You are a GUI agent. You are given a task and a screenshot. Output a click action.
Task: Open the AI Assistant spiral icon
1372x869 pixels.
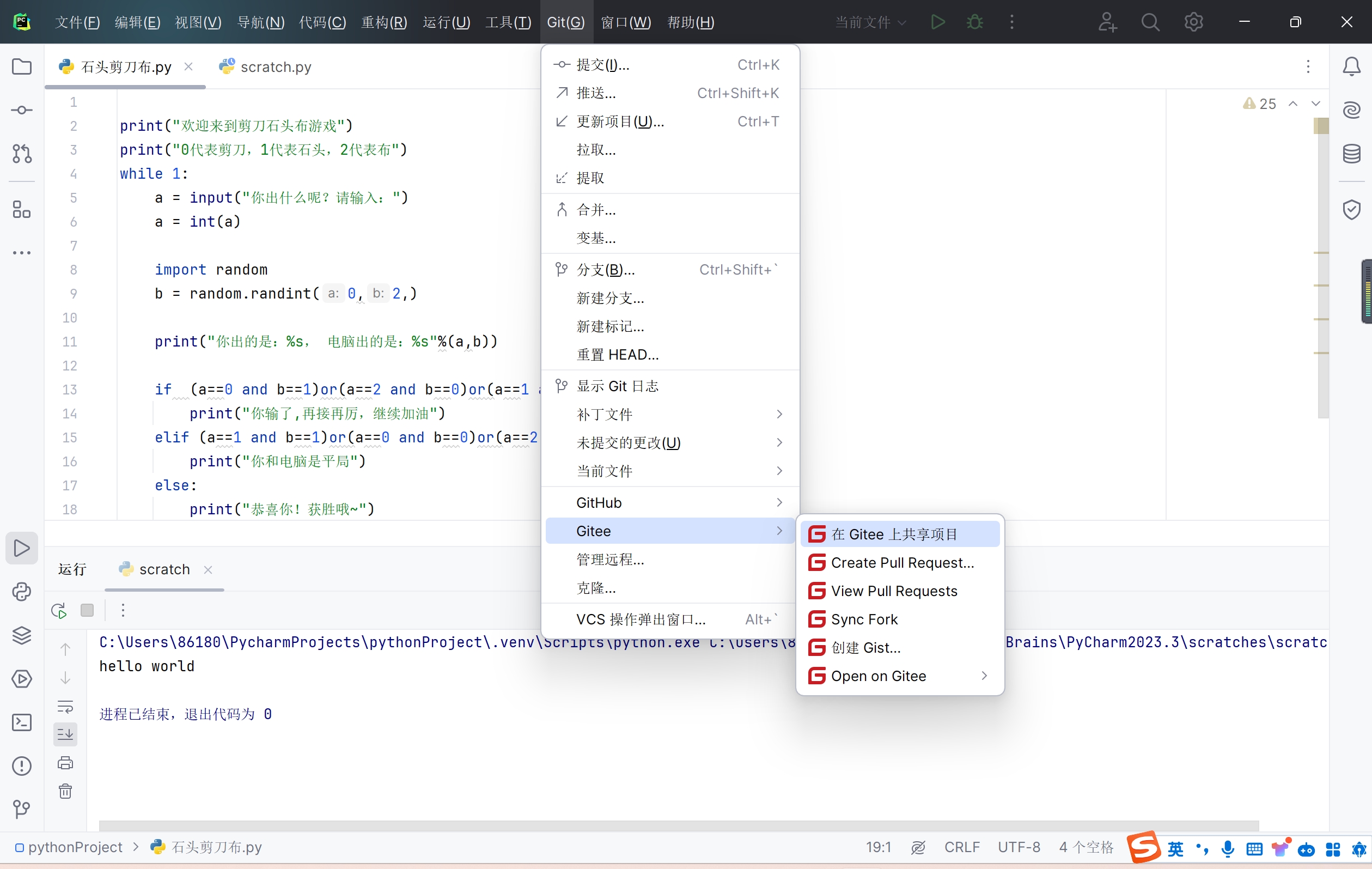[x=1351, y=110]
